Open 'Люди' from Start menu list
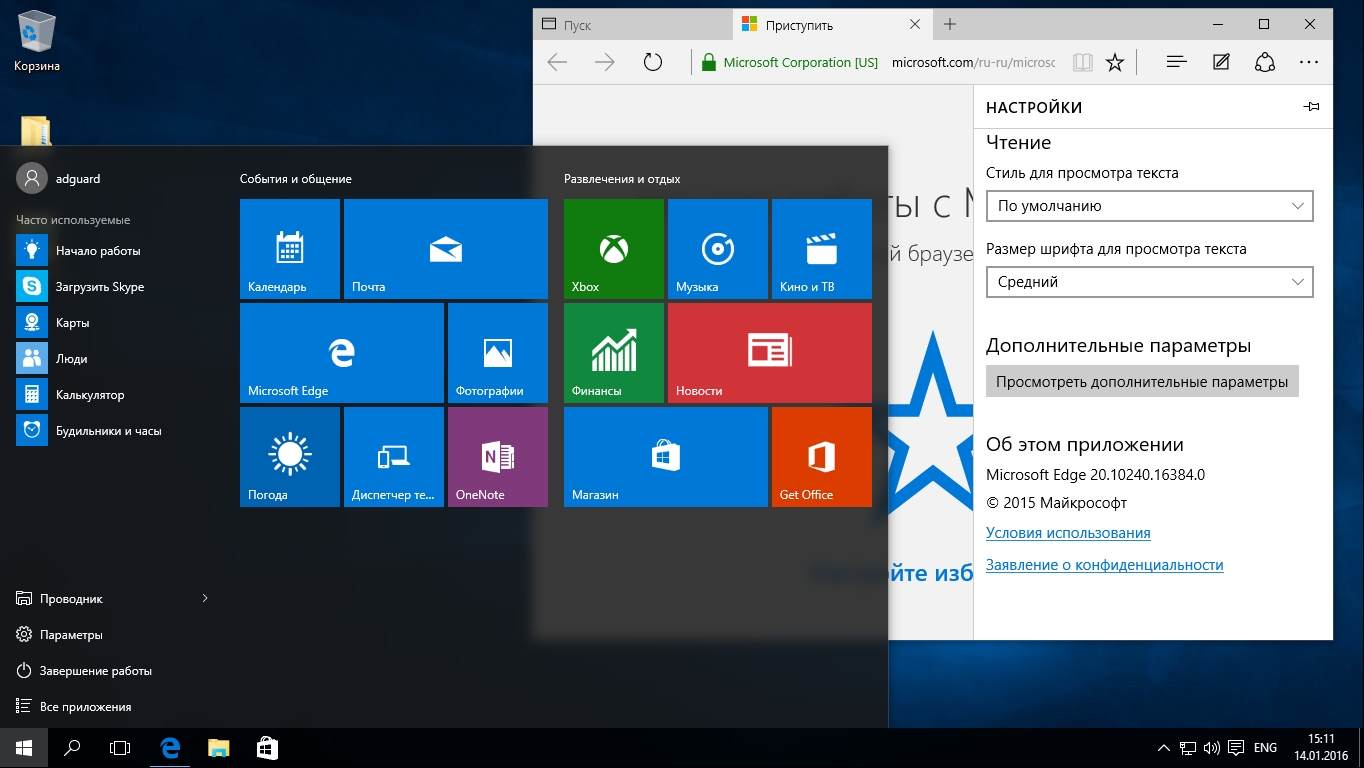Viewport: 1364px width, 768px height. [x=112, y=359]
